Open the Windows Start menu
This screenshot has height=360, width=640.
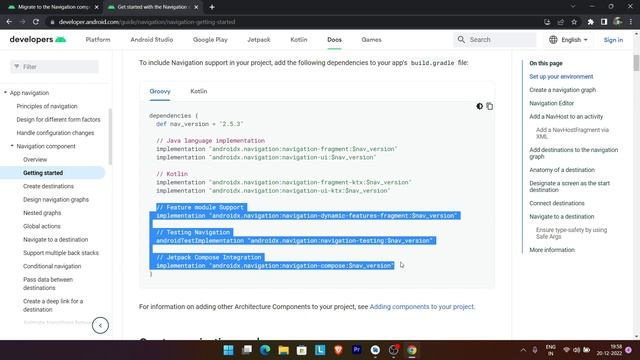pos(229,350)
